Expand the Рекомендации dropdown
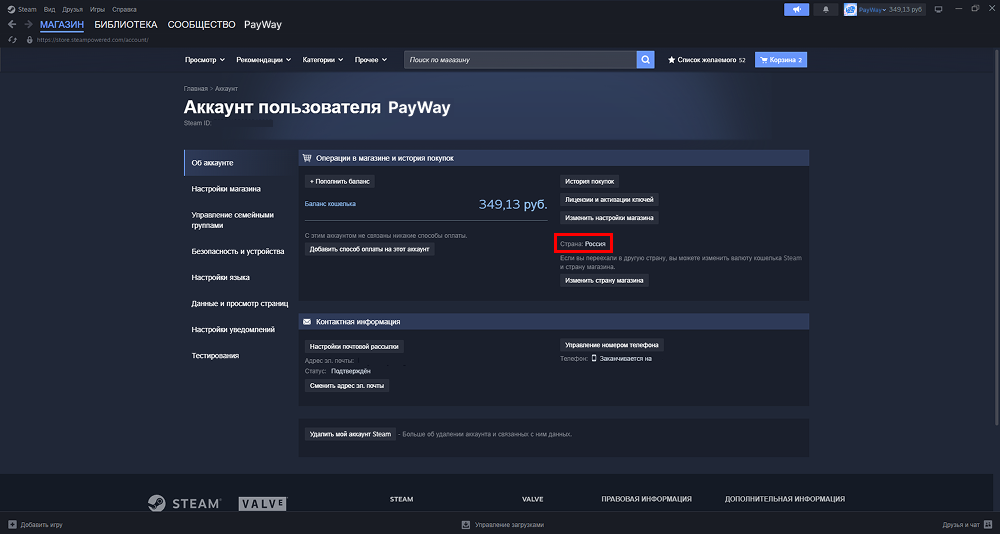 click(x=263, y=60)
